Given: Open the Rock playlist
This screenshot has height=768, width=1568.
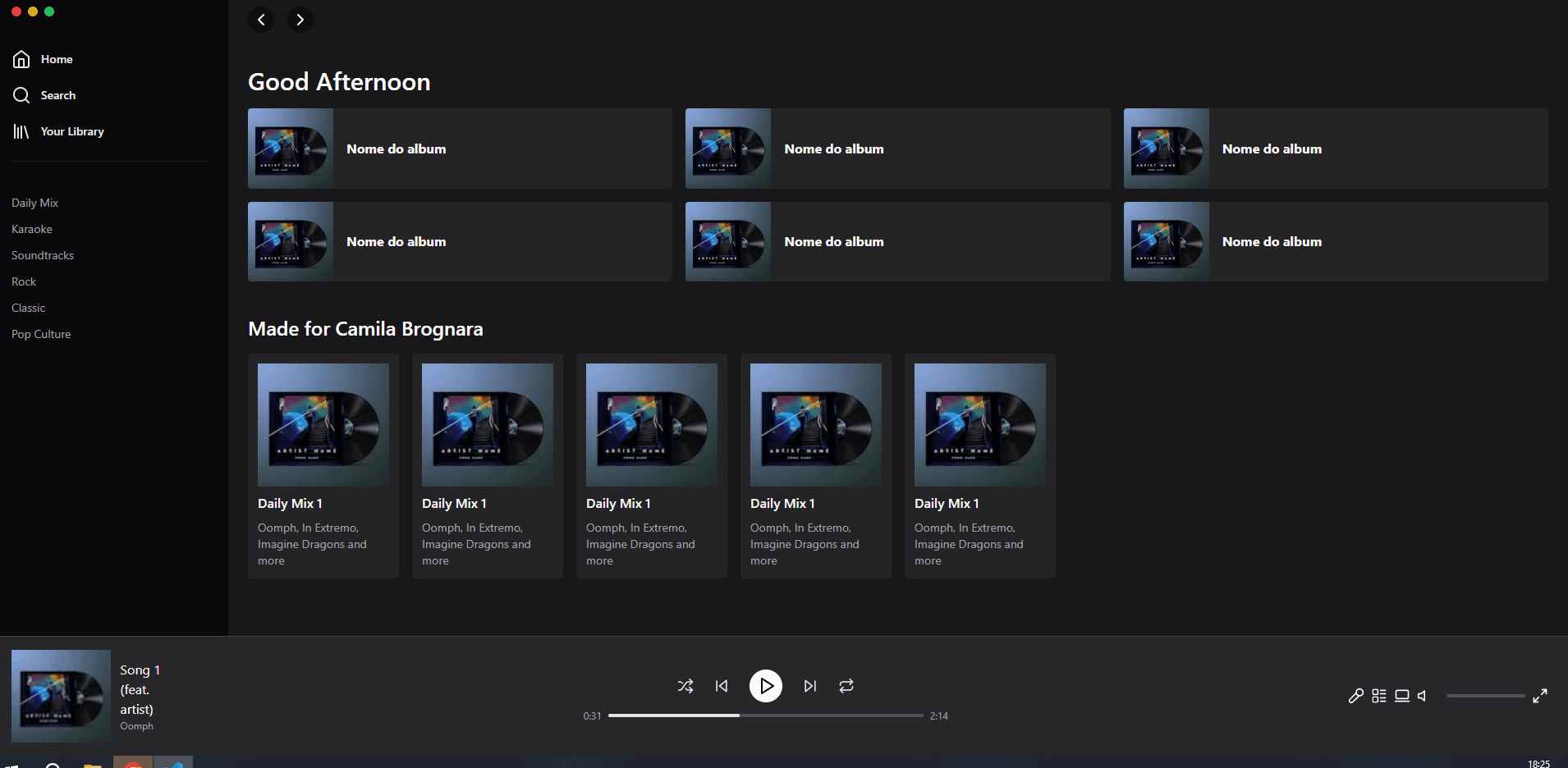Looking at the screenshot, I should [24, 281].
